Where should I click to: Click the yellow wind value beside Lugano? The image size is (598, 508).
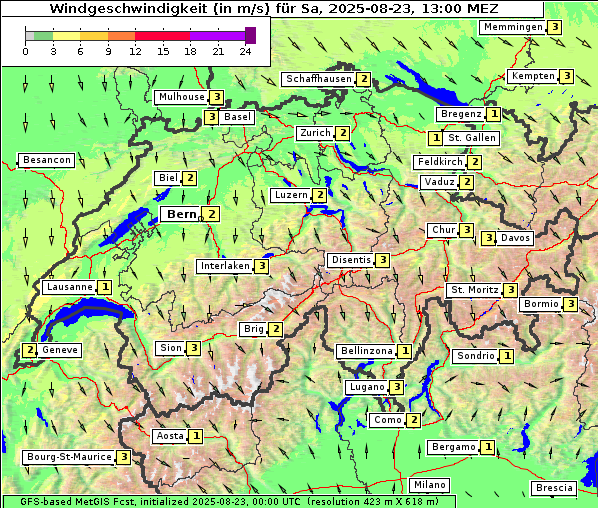pos(397,387)
